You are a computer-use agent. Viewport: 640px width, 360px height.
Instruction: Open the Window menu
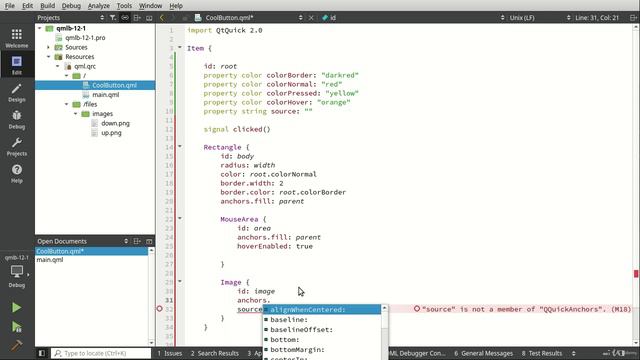point(150,6)
